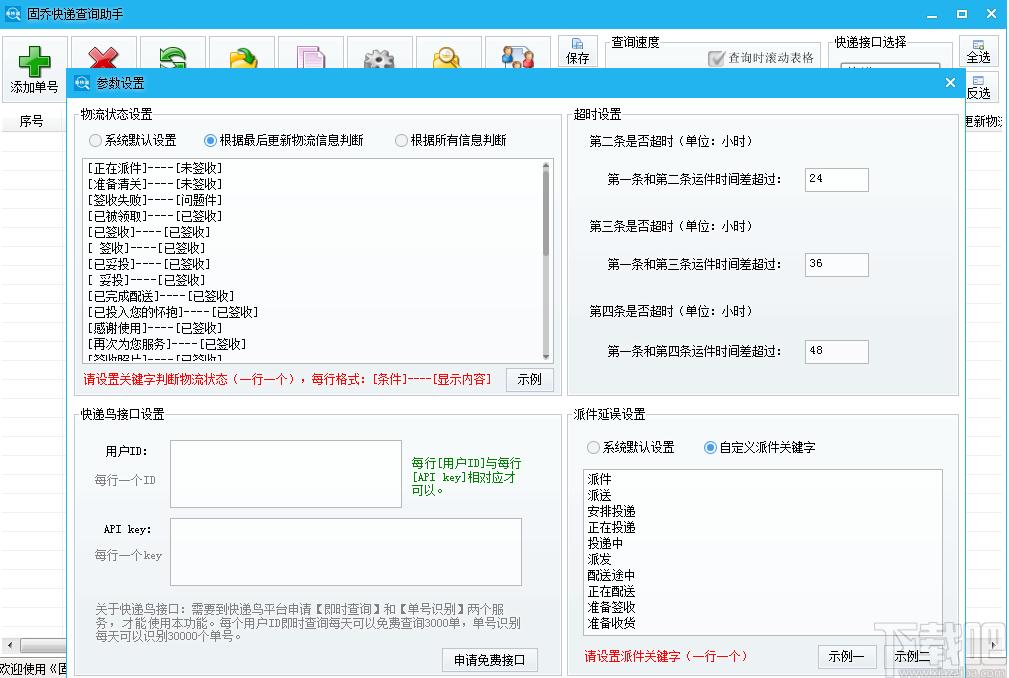Click the second-record timeout field showing 24

(837, 179)
